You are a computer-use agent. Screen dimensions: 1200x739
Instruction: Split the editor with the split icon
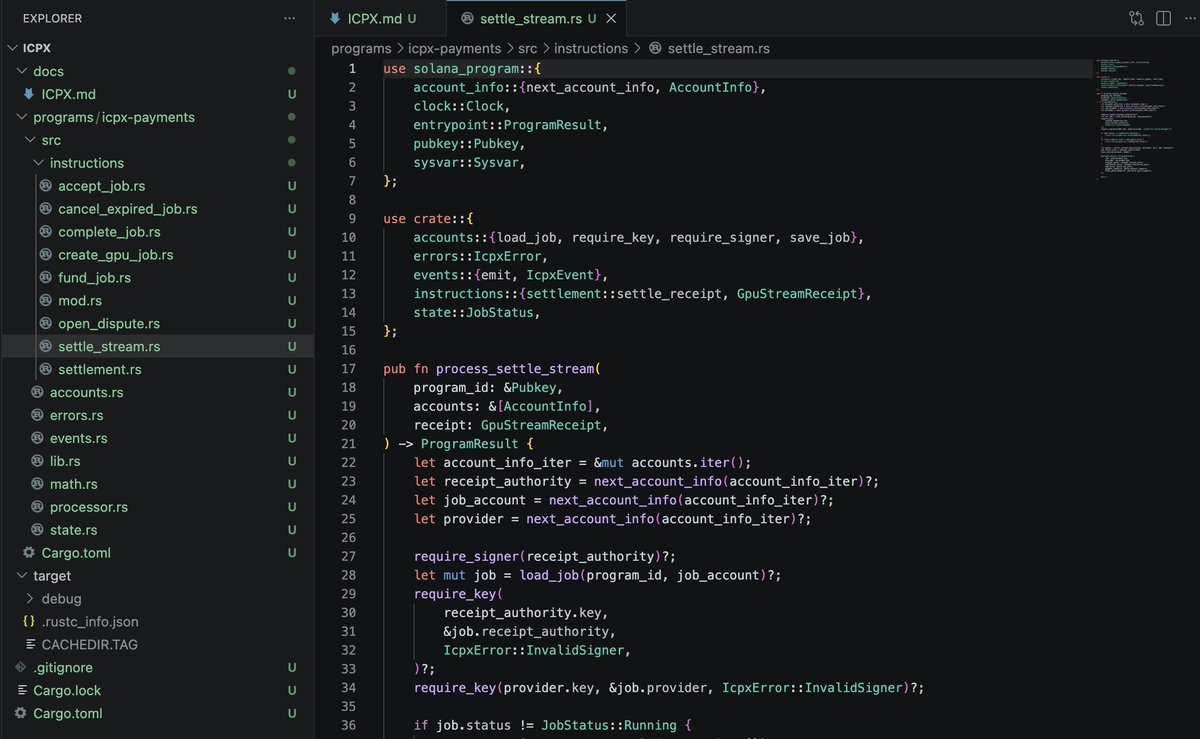click(1163, 18)
